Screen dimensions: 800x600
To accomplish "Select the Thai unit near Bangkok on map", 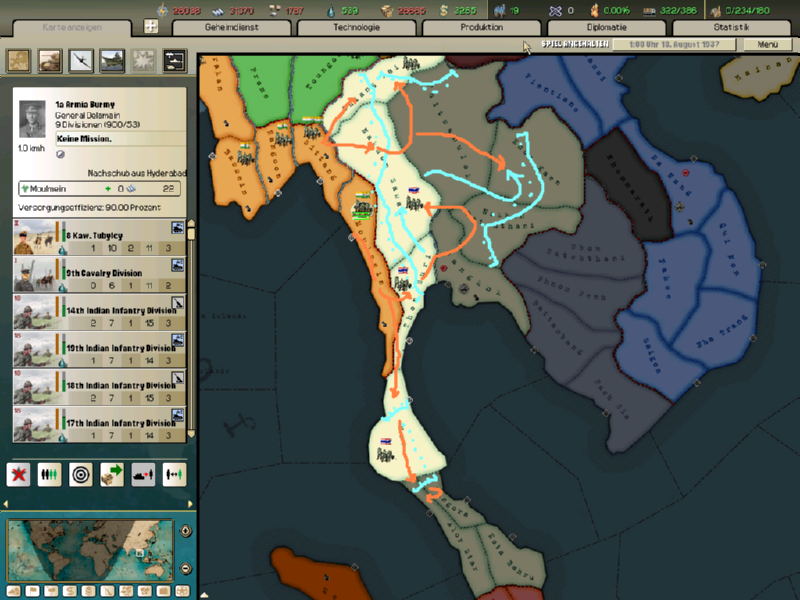I will click(x=403, y=279).
